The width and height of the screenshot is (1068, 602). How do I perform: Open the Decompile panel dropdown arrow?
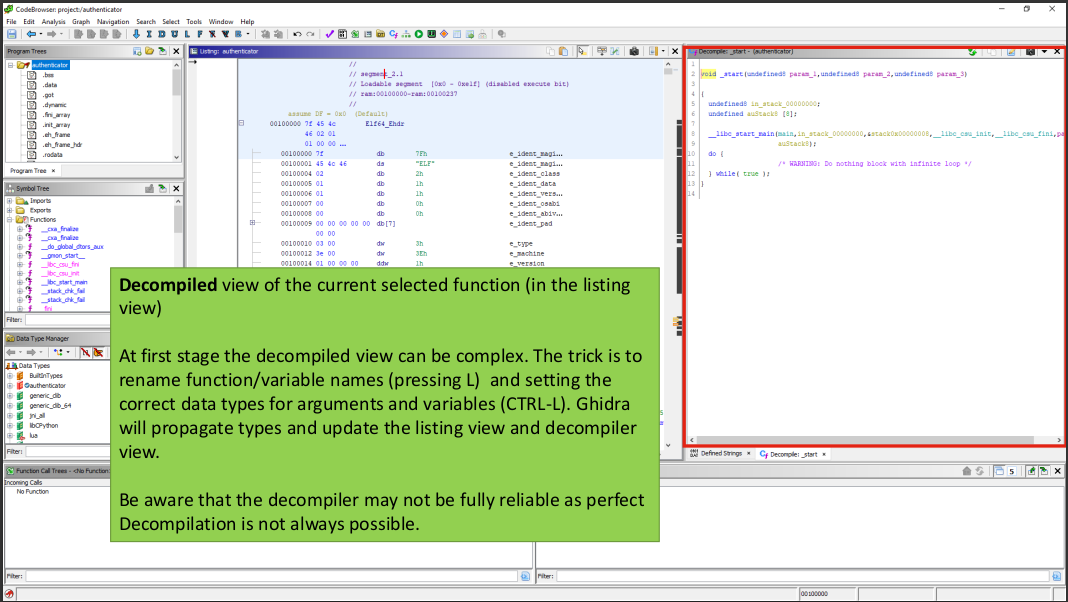coord(1044,51)
